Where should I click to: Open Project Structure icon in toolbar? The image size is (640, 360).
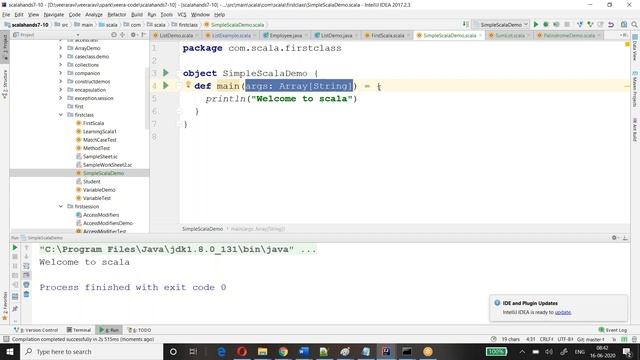pyautogui.click(x=624, y=24)
